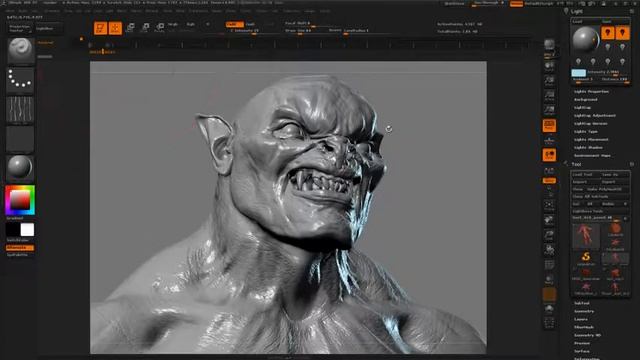640x360 pixels.
Task: Select the Scale transform icon in top shelf
Action: click(x=145, y=28)
